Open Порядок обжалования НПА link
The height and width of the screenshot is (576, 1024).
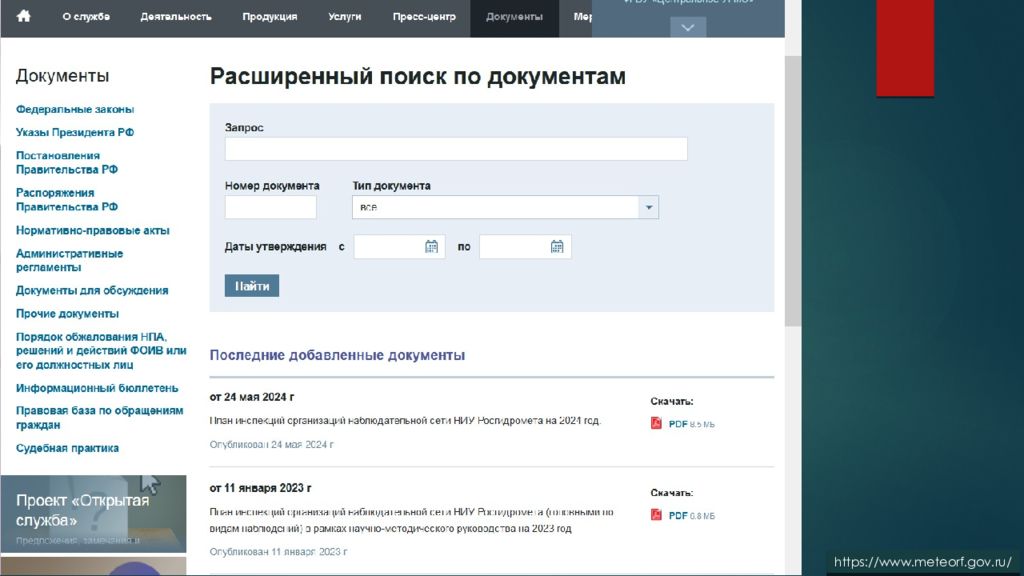101,351
